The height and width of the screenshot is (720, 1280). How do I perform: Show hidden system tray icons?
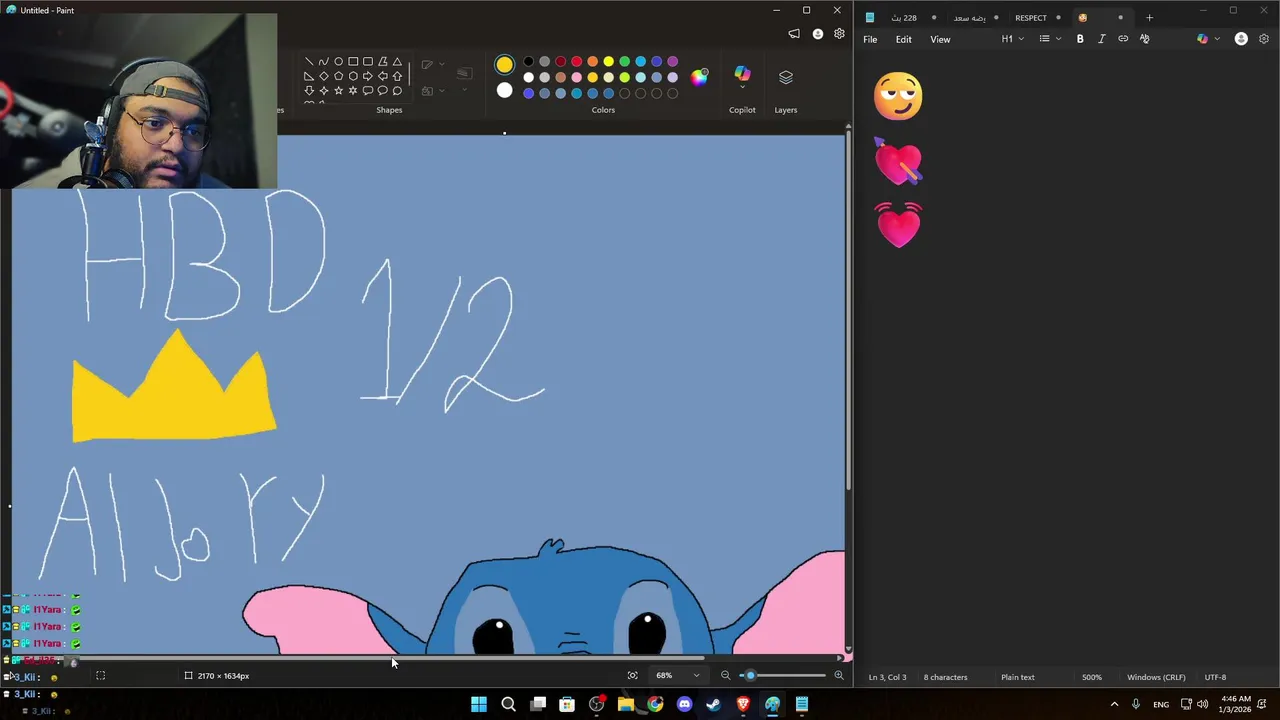click(x=1114, y=704)
